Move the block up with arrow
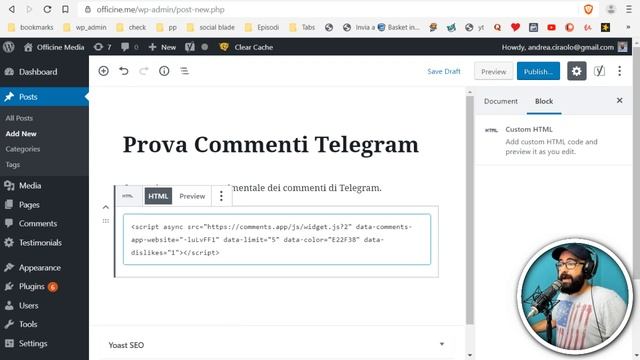 tap(106, 207)
